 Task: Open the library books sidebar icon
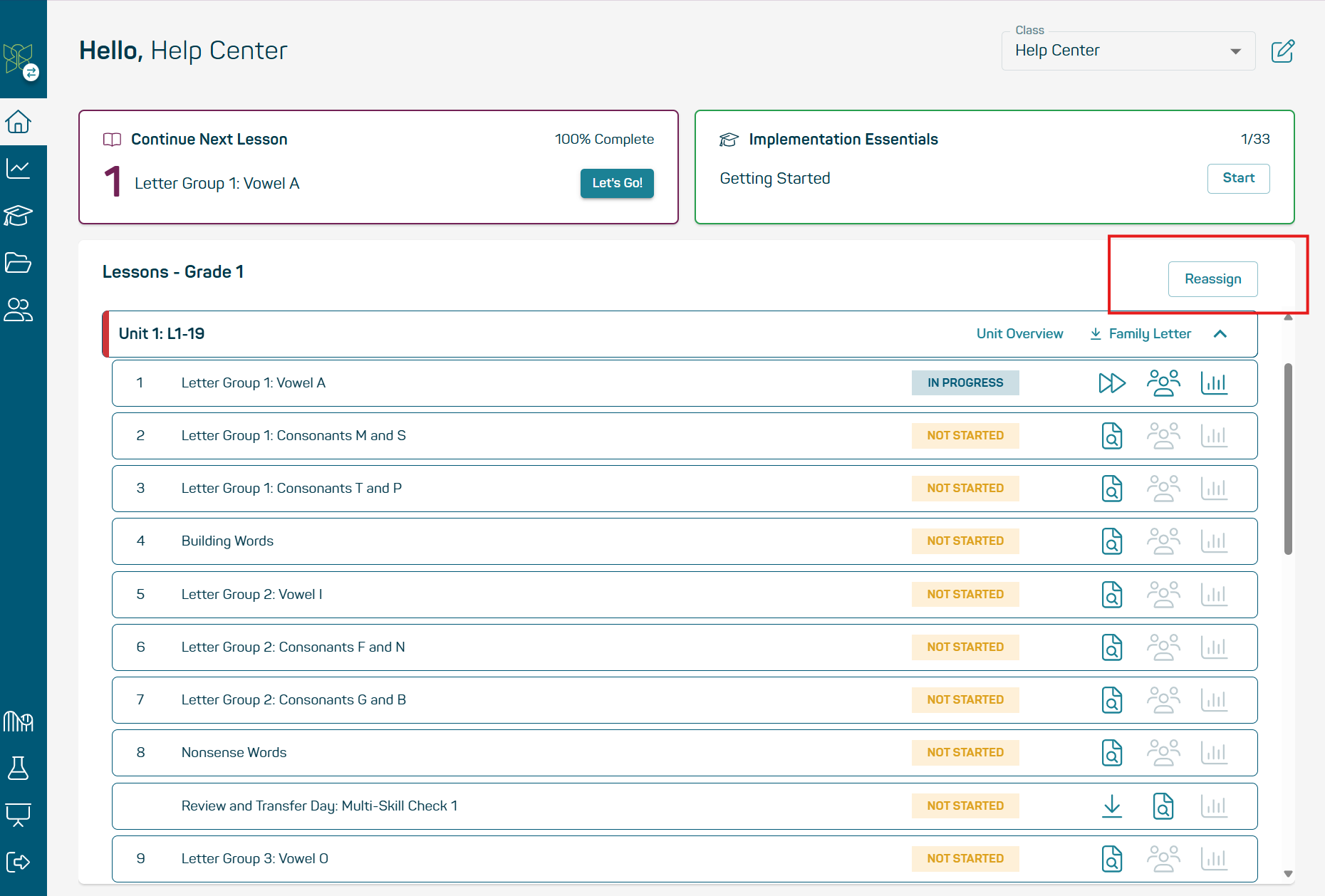pyautogui.click(x=18, y=722)
